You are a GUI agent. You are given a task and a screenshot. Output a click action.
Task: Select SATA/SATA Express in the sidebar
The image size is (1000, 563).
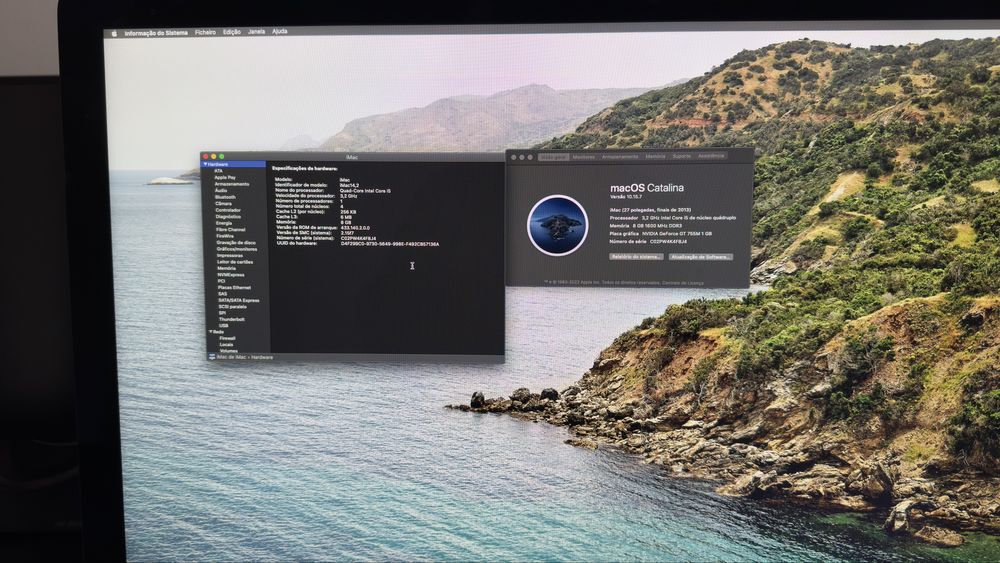[239, 300]
